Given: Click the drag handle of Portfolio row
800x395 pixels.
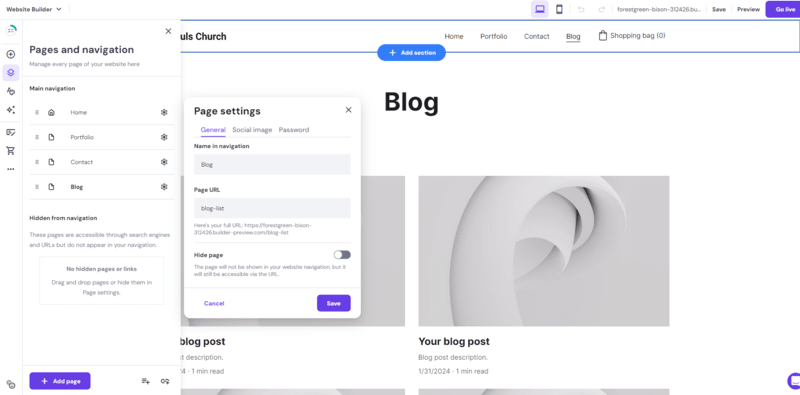Looking at the screenshot, I should pyautogui.click(x=37, y=137).
